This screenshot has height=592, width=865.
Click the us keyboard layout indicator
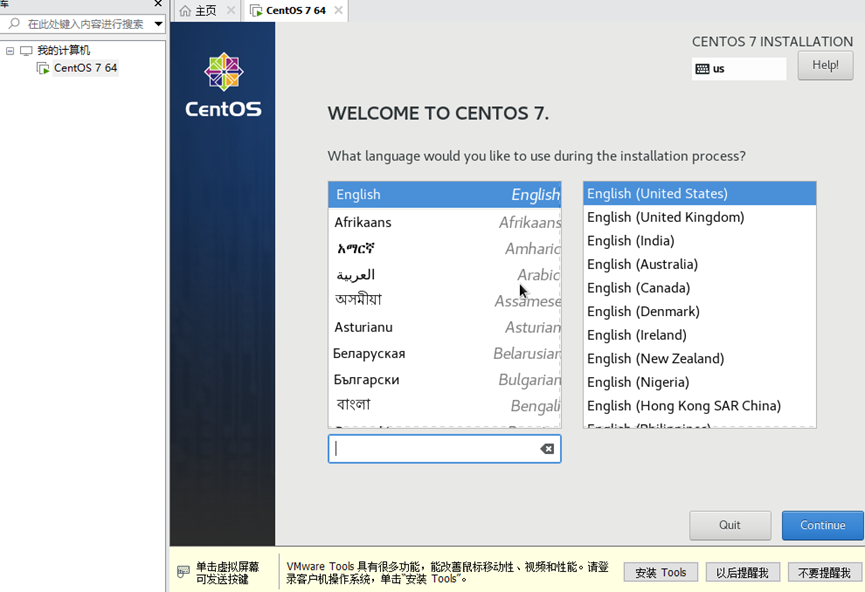pyautogui.click(x=739, y=69)
